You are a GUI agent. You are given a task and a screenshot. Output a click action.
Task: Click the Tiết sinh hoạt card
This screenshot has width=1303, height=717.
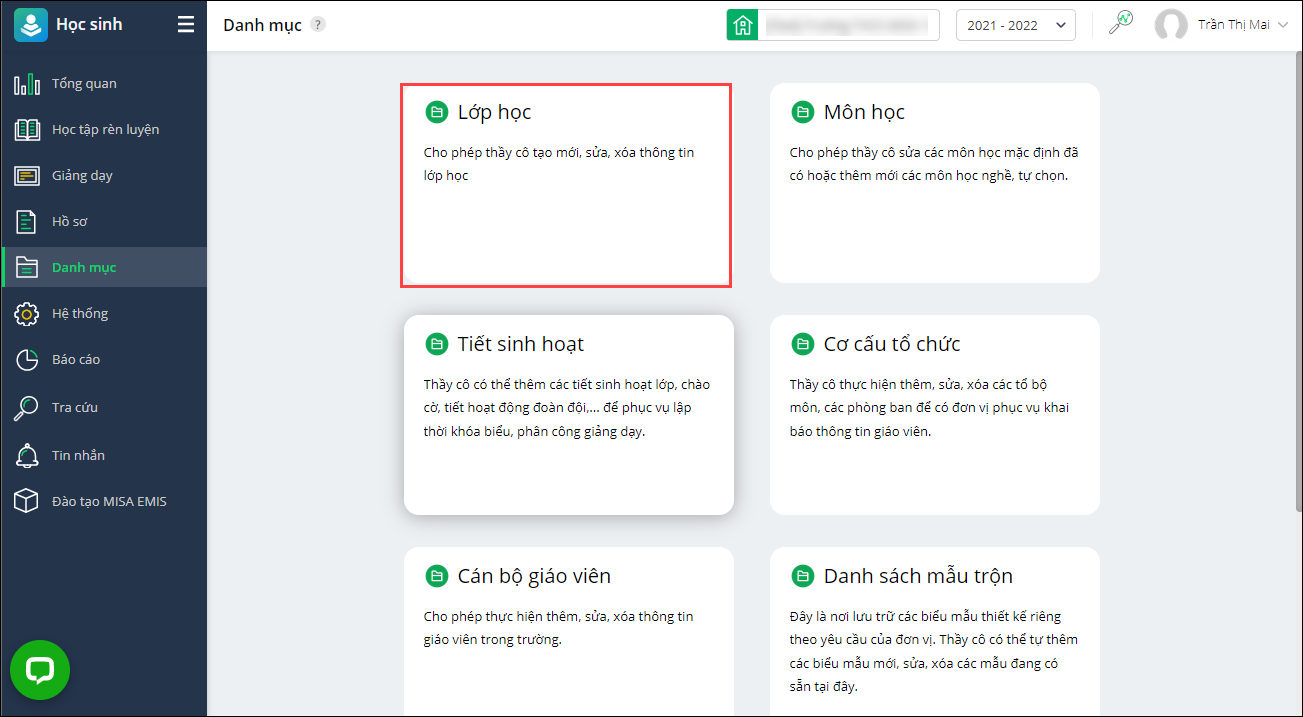point(568,415)
